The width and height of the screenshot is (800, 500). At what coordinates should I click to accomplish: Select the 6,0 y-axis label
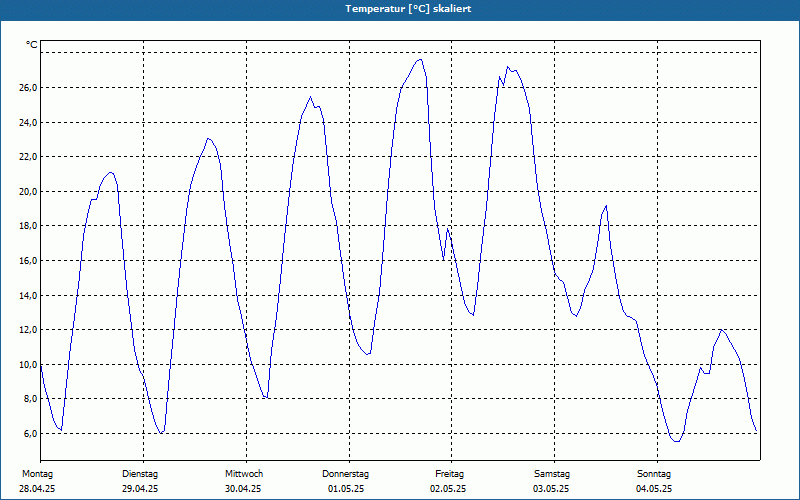click(x=30, y=434)
